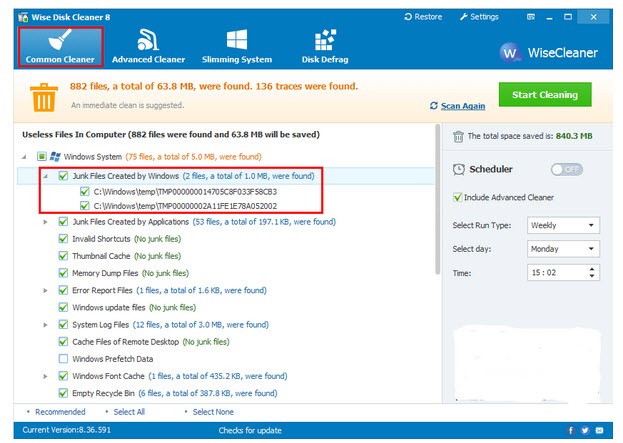The width and height of the screenshot is (623, 443).
Task: Expand Error Report Files node
Action: coord(45,290)
